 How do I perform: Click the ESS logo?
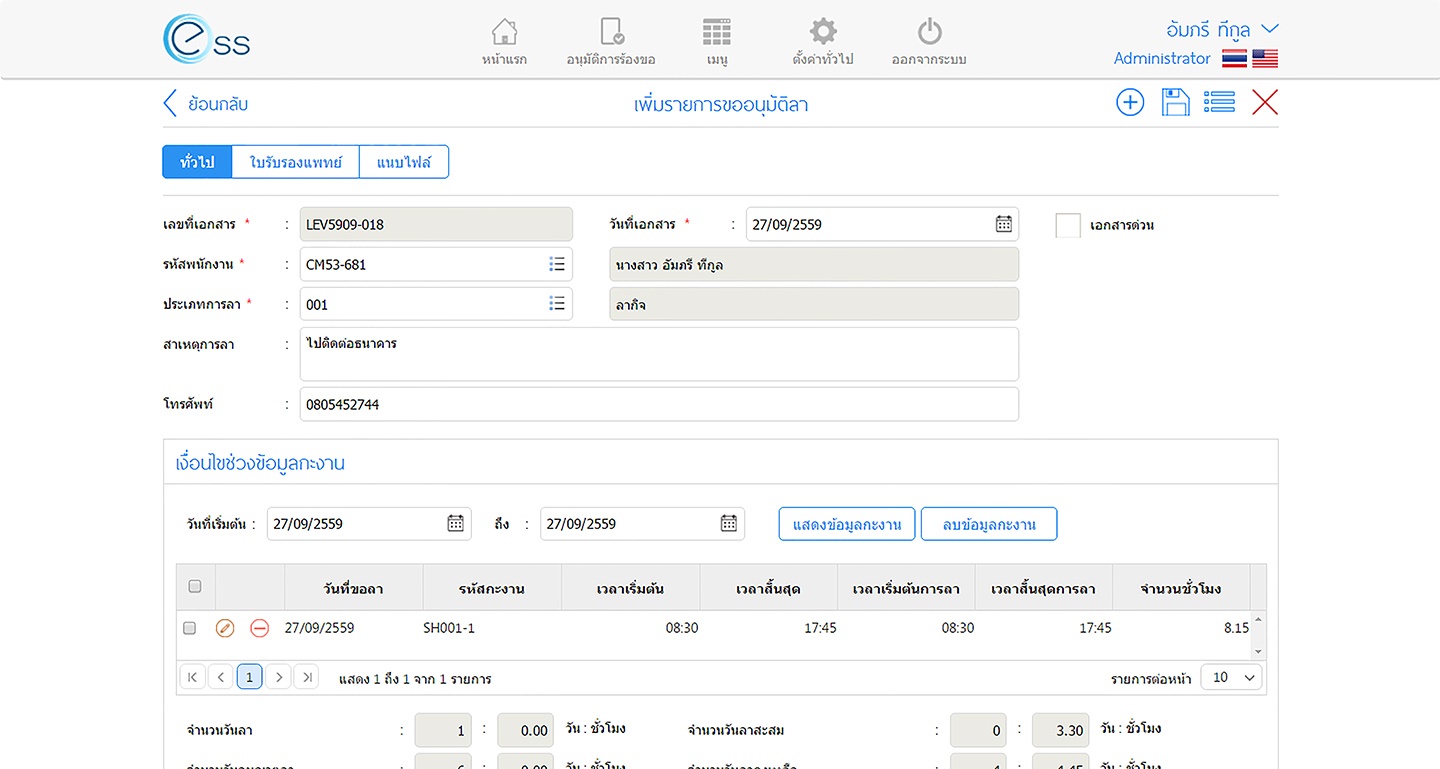(207, 40)
